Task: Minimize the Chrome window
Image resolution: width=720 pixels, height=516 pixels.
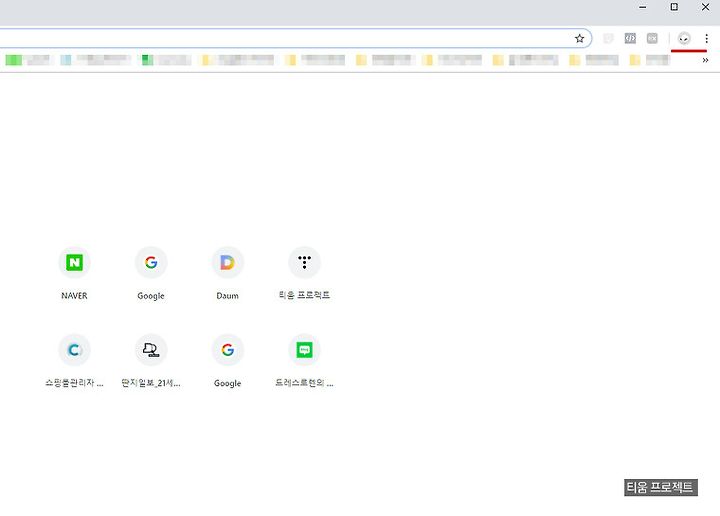Action: point(642,7)
